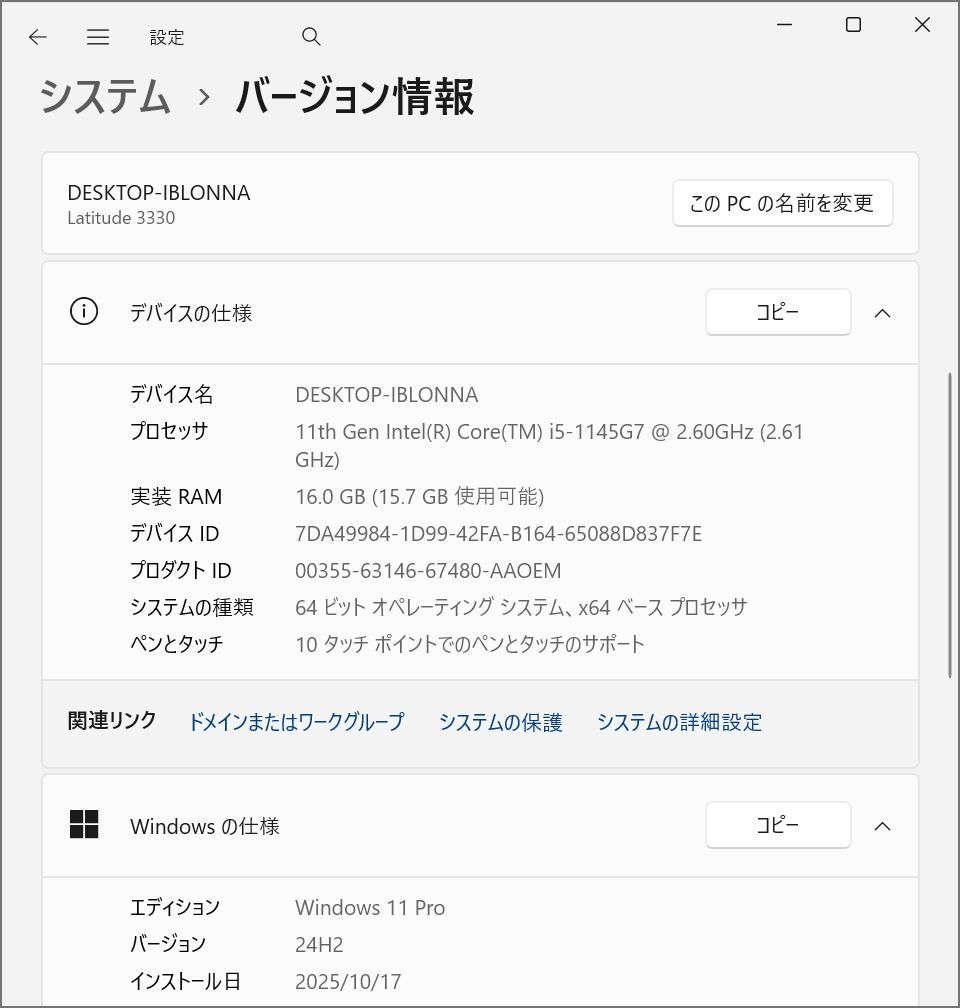The height and width of the screenshot is (1008, 960).
Task: Open ドメインまたはワークグループ link
Action: (x=296, y=722)
